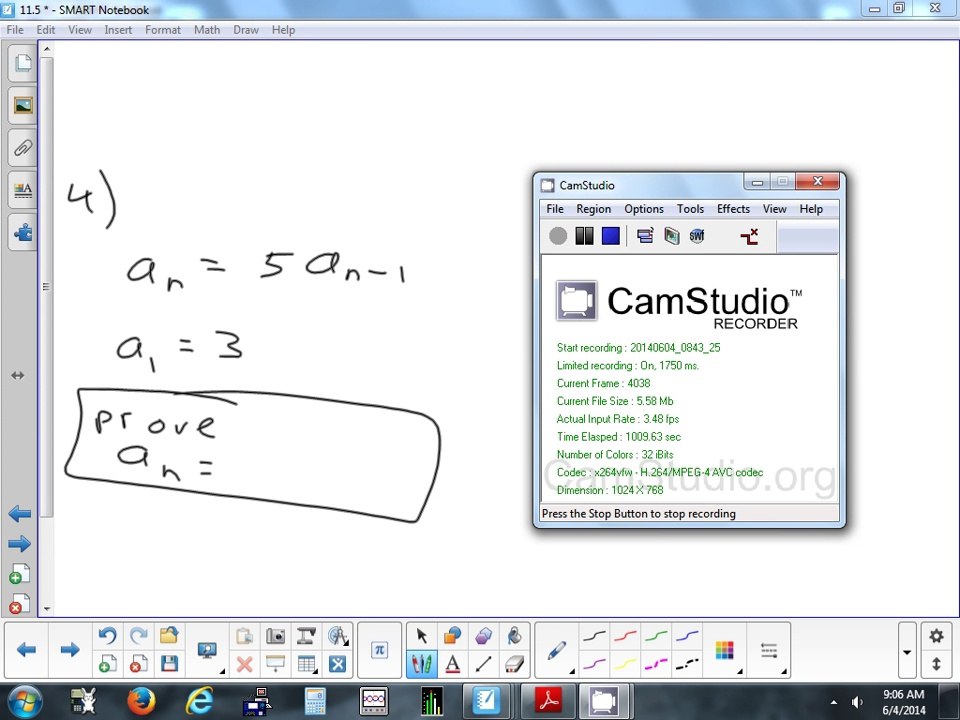Open the Properties tab in sidebar
The image size is (960, 720).
coord(23,190)
